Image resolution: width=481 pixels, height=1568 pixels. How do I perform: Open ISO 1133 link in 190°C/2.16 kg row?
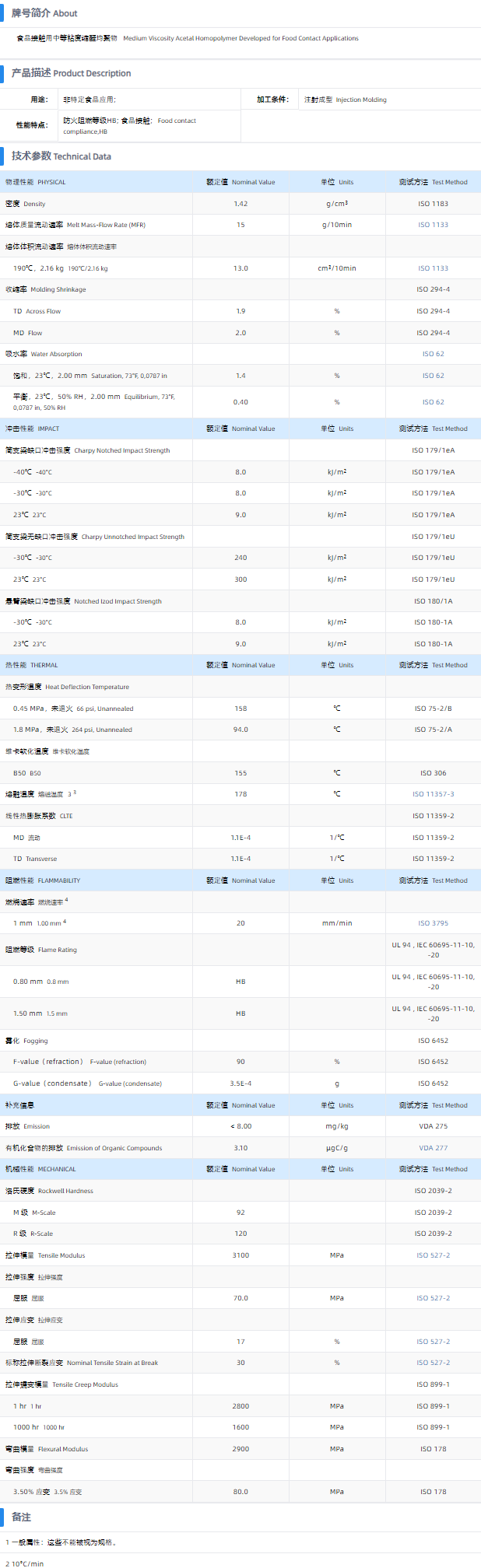[x=433, y=268]
